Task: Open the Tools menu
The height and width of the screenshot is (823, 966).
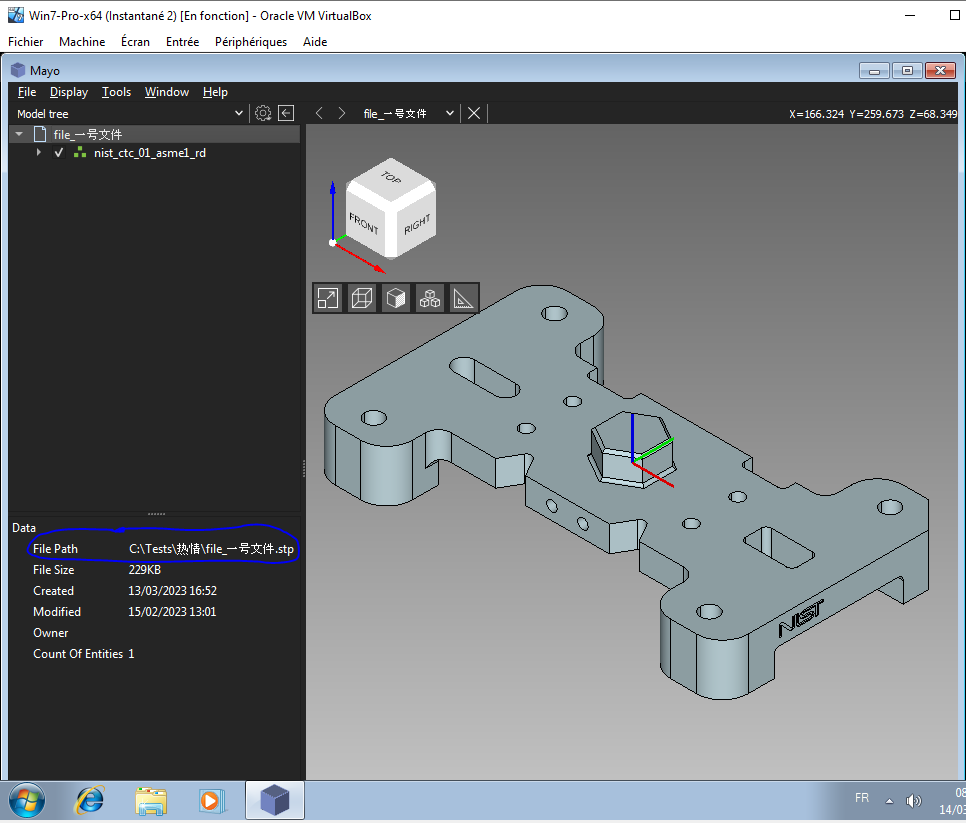Action: [116, 92]
